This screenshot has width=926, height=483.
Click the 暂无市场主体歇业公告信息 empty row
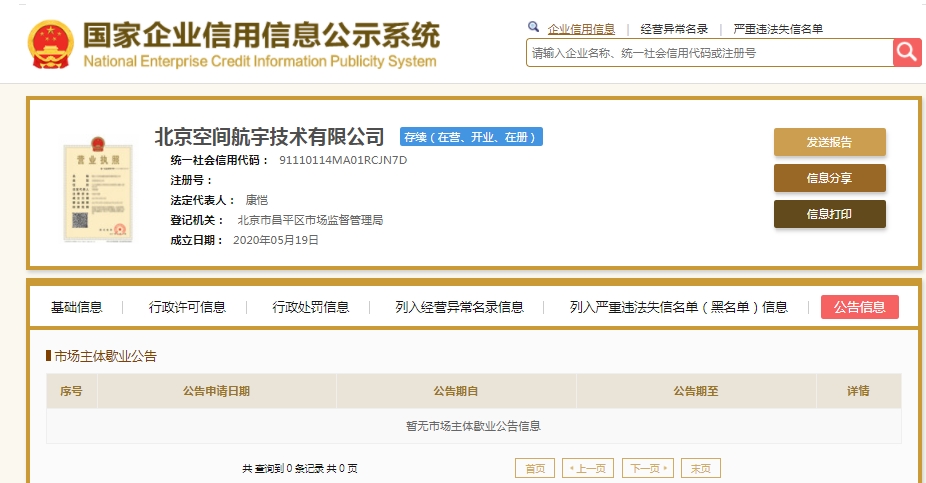[474, 426]
